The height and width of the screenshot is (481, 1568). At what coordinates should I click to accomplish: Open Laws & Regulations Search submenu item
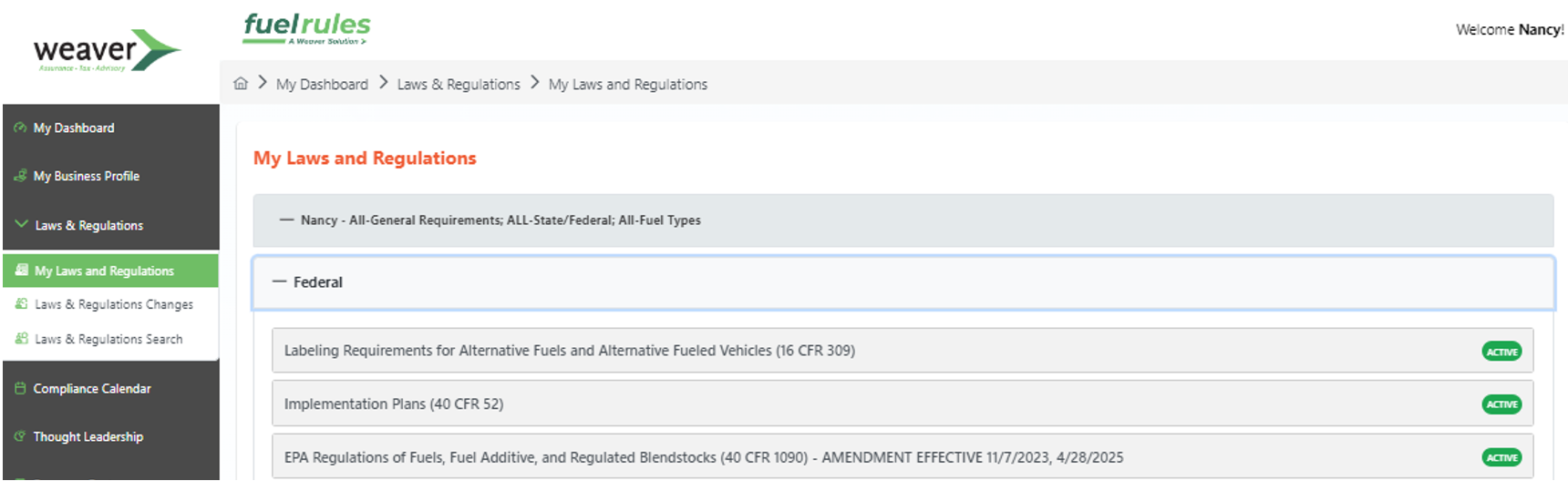[108, 339]
